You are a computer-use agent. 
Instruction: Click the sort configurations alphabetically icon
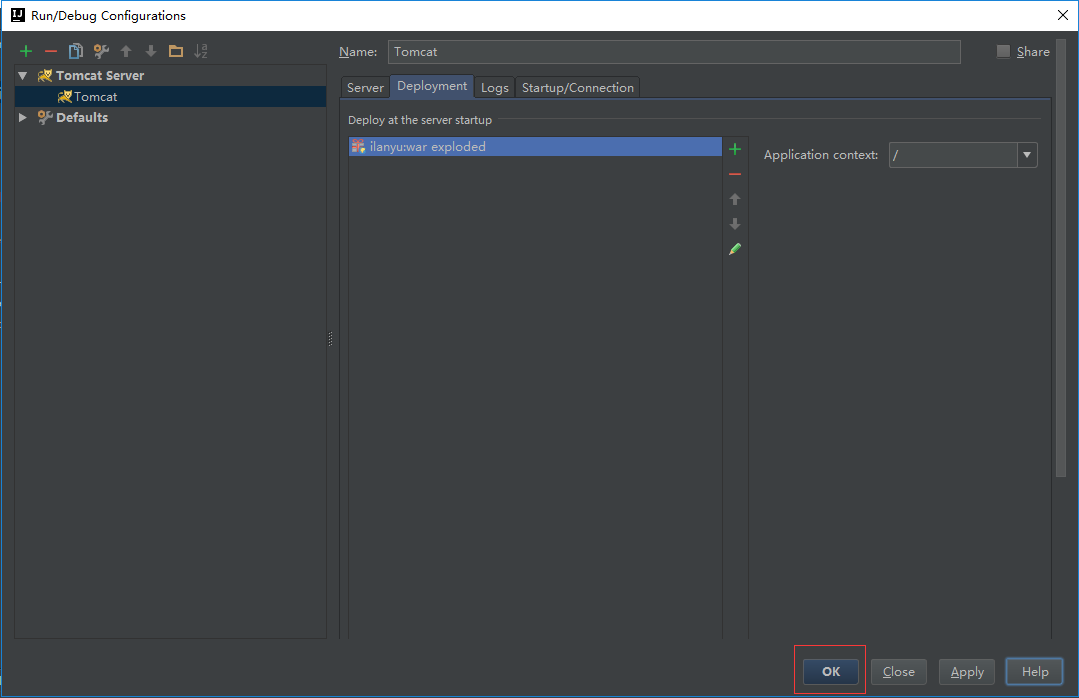pyautogui.click(x=201, y=51)
